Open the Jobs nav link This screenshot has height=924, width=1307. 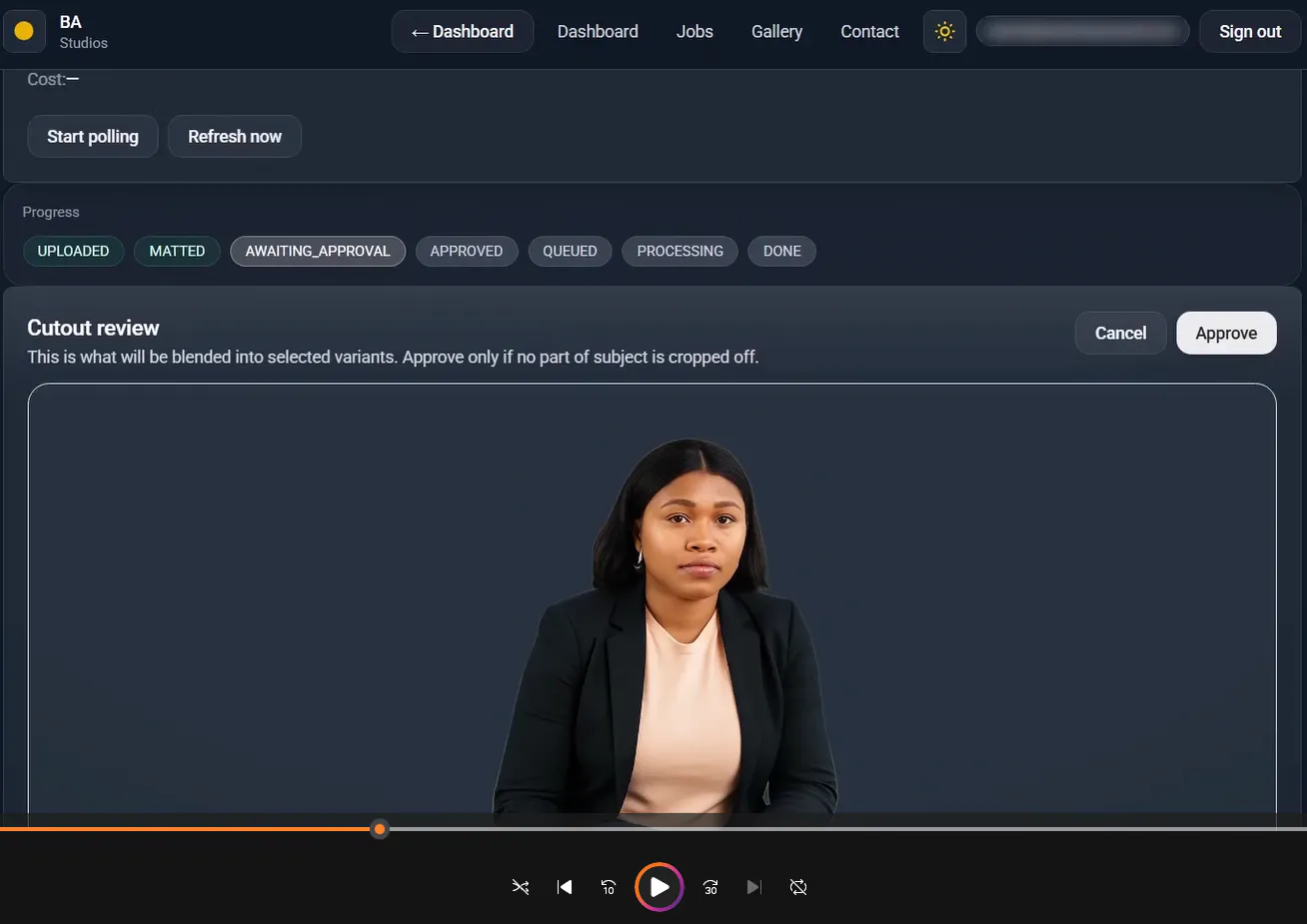[x=694, y=31]
